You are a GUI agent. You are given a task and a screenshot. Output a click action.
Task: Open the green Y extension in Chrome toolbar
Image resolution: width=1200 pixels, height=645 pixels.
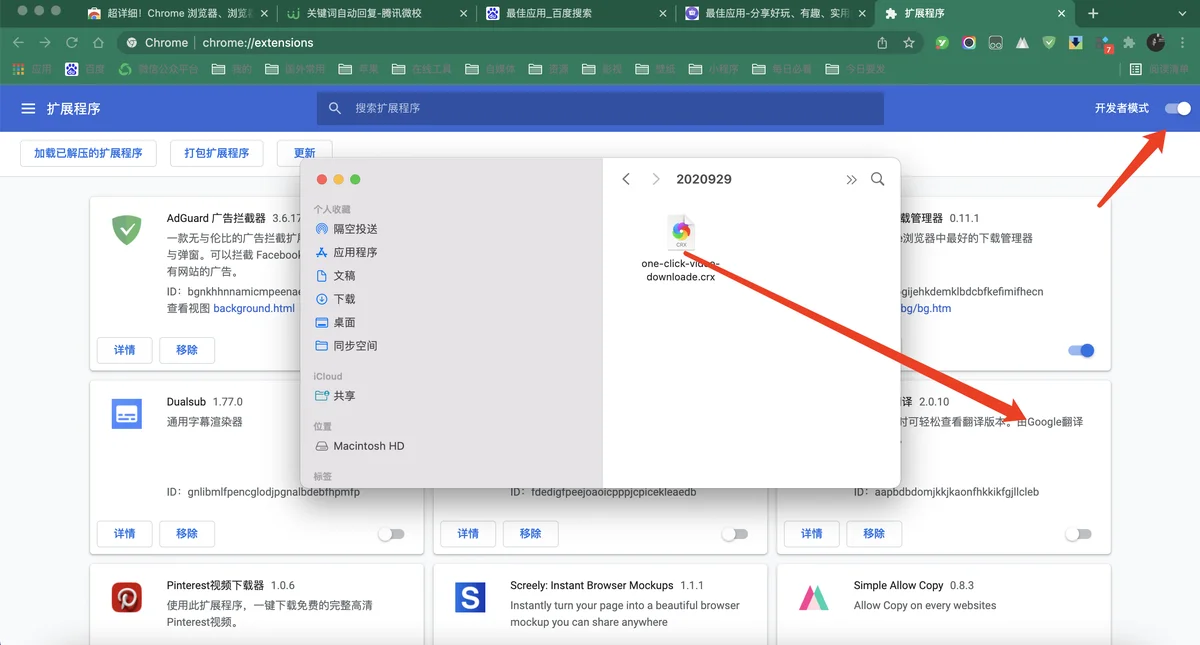coord(942,43)
